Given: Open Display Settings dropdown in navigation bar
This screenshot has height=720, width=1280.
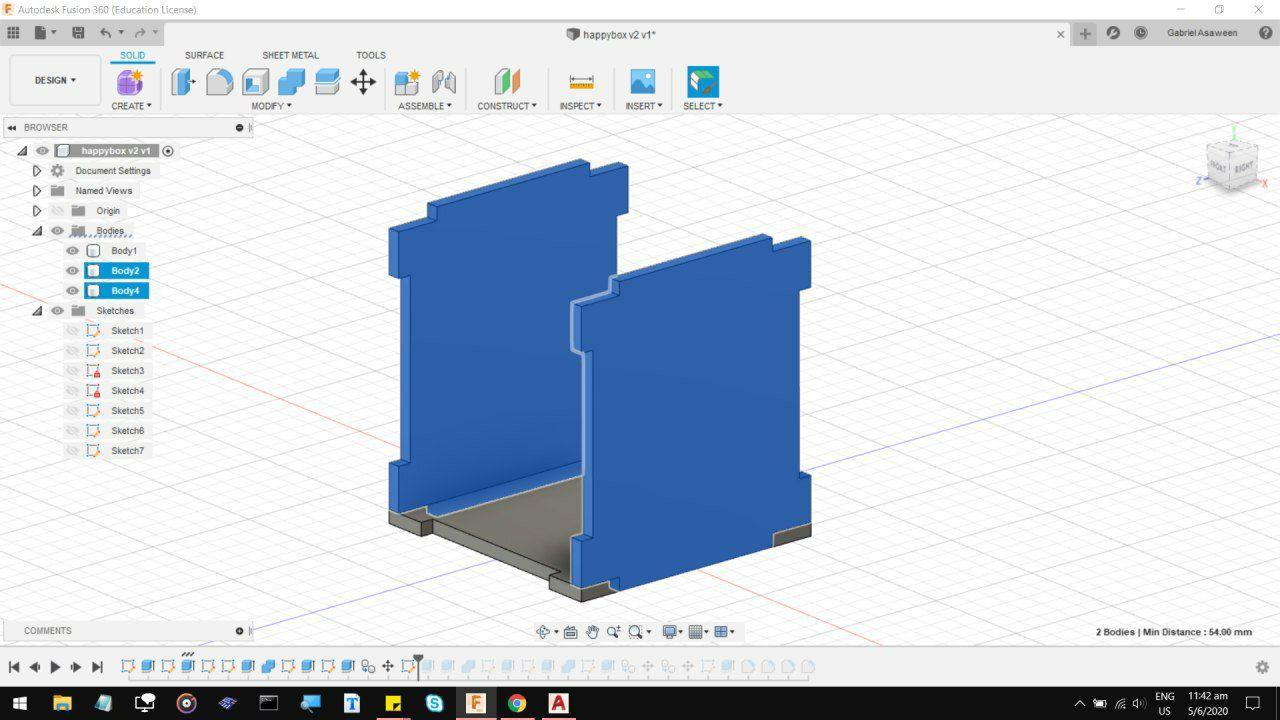Looking at the screenshot, I should 673,632.
